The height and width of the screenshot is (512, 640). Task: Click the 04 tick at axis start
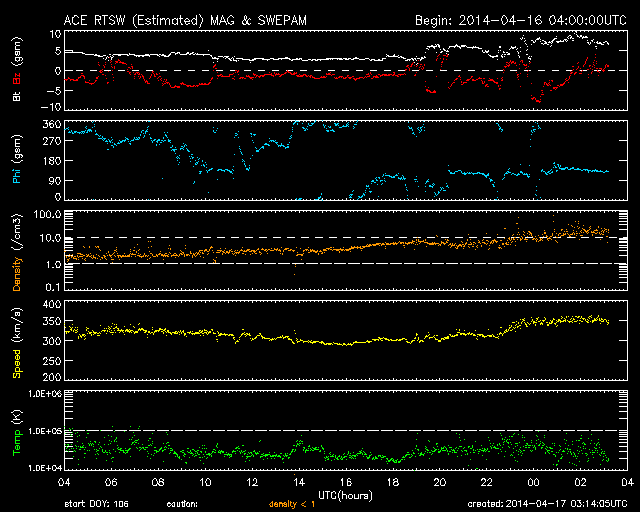(x=64, y=482)
